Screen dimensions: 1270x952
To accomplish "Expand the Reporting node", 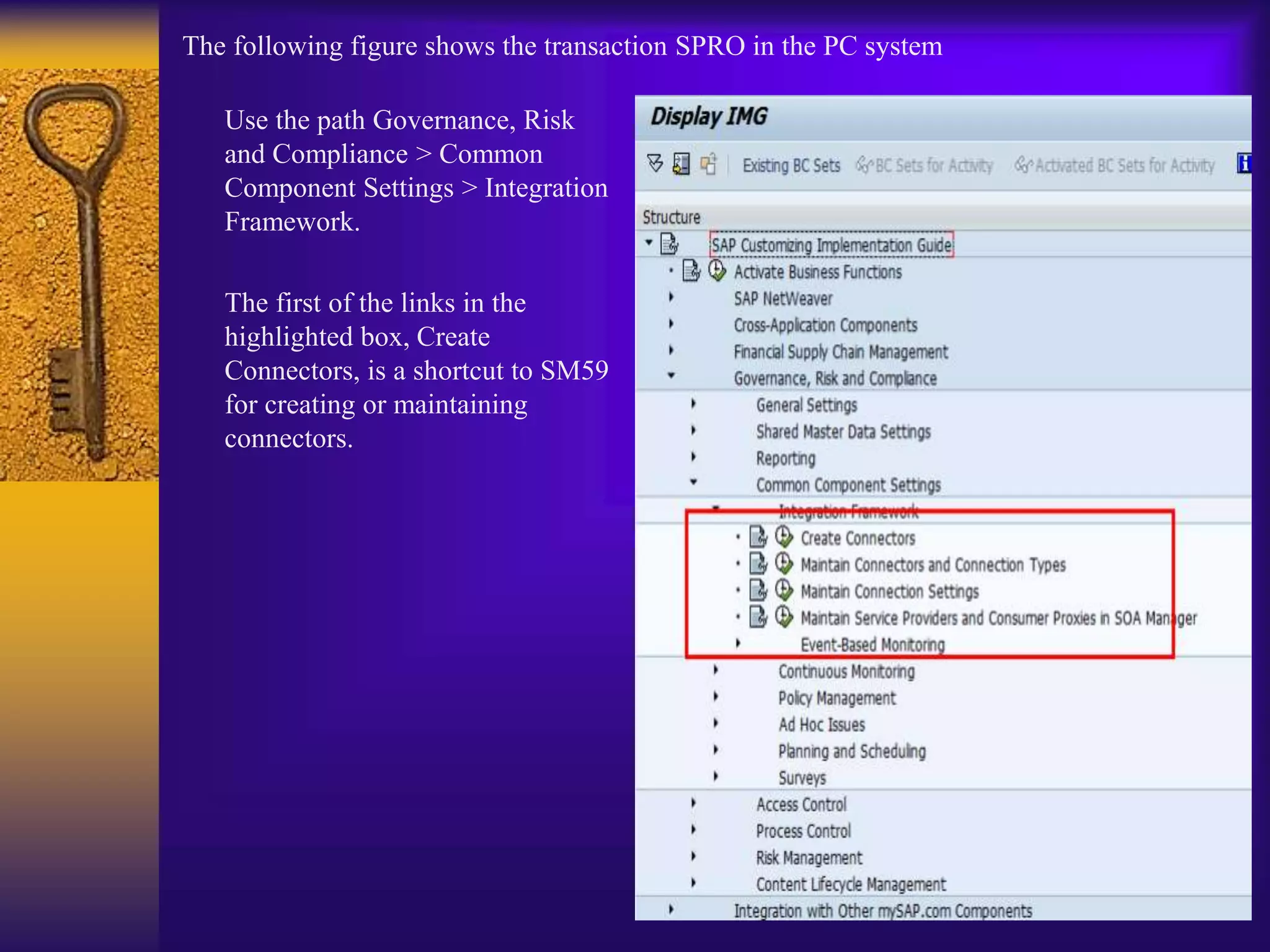I will (x=693, y=457).
